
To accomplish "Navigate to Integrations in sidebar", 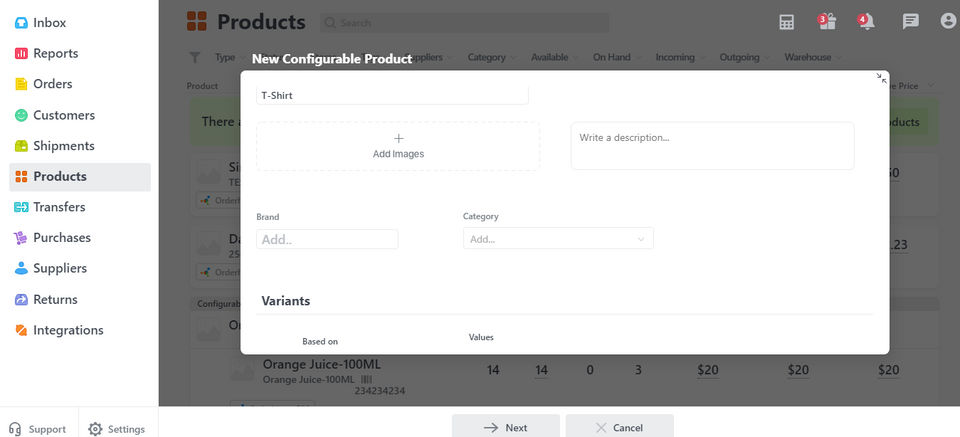I will pos(68,330).
